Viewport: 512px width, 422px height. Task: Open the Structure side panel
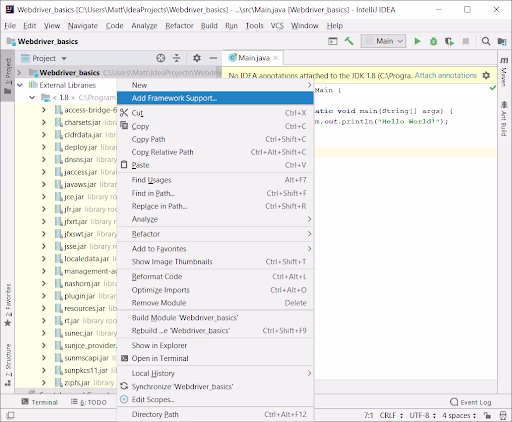(x=8, y=365)
